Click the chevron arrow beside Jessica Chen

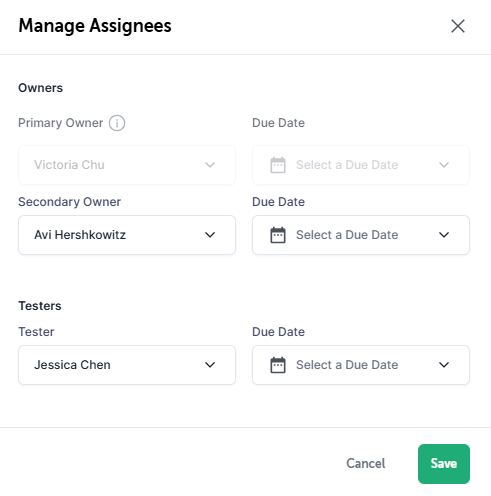coord(210,365)
